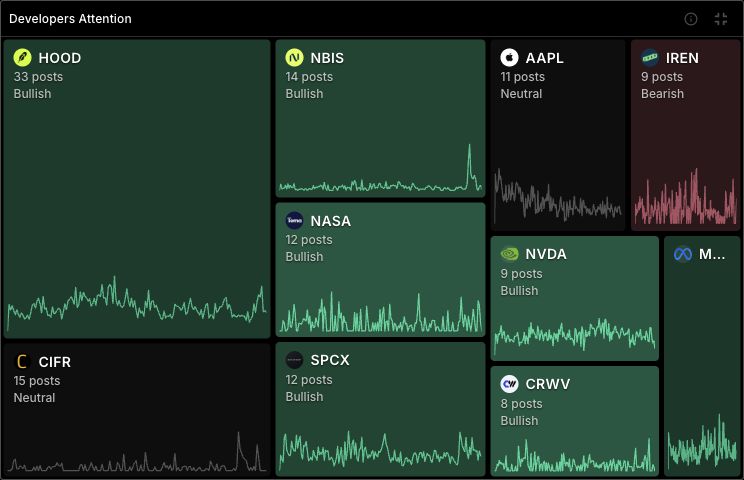This screenshot has width=744, height=480.
Task: Select the HOOD ticker label
Action: [x=60, y=58]
